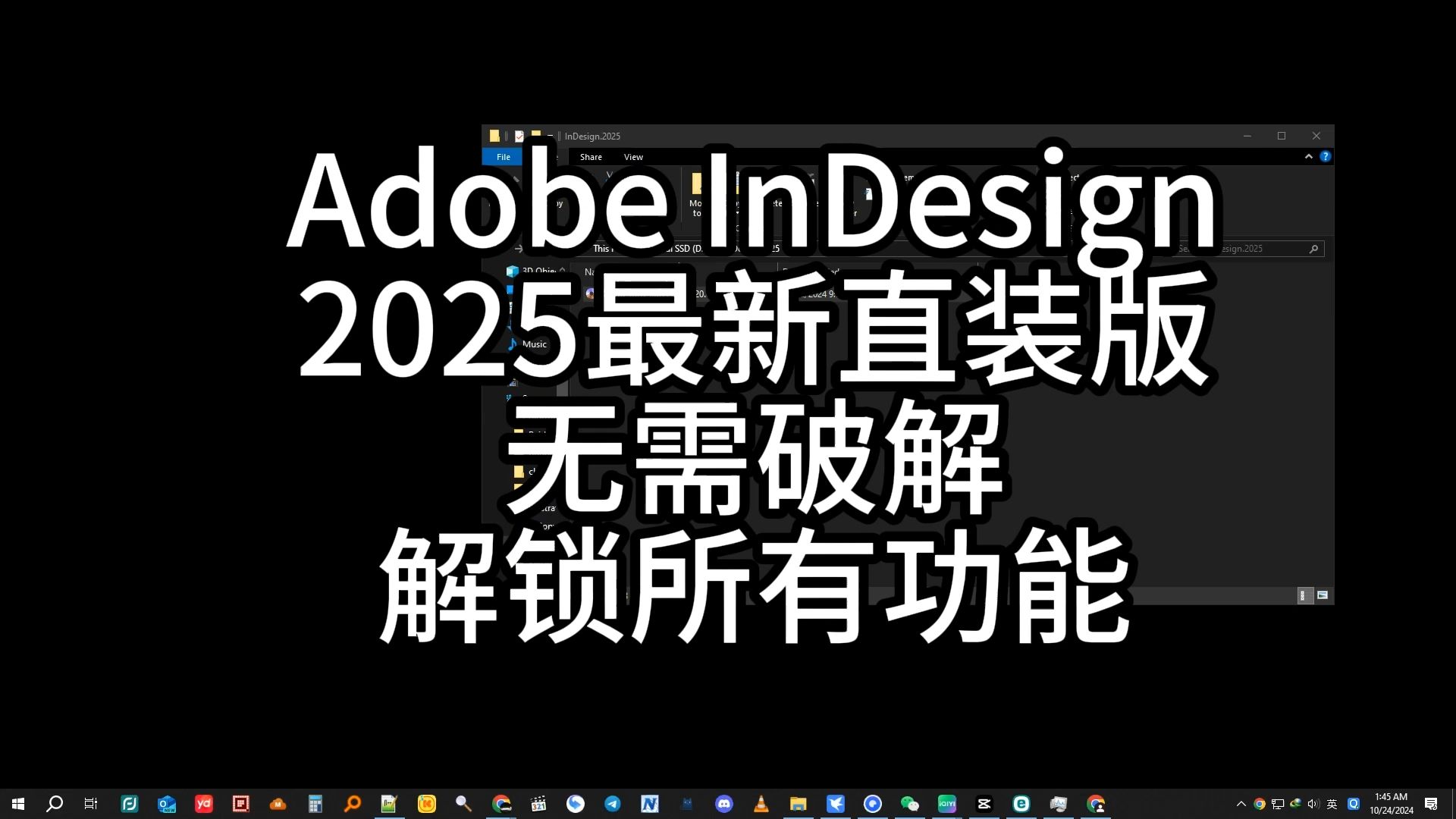Screen dimensions: 1456x819
Task: Open the Windows Start menu
Action: [18, 804]
